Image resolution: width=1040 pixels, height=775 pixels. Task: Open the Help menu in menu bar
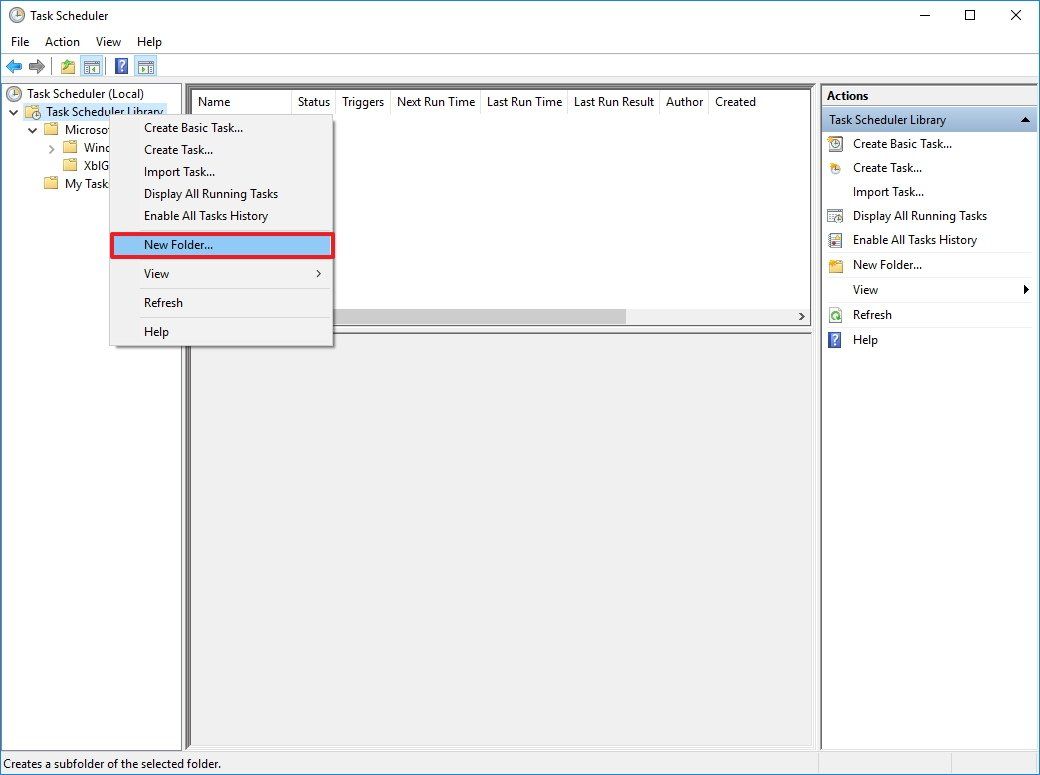point(149,42)
